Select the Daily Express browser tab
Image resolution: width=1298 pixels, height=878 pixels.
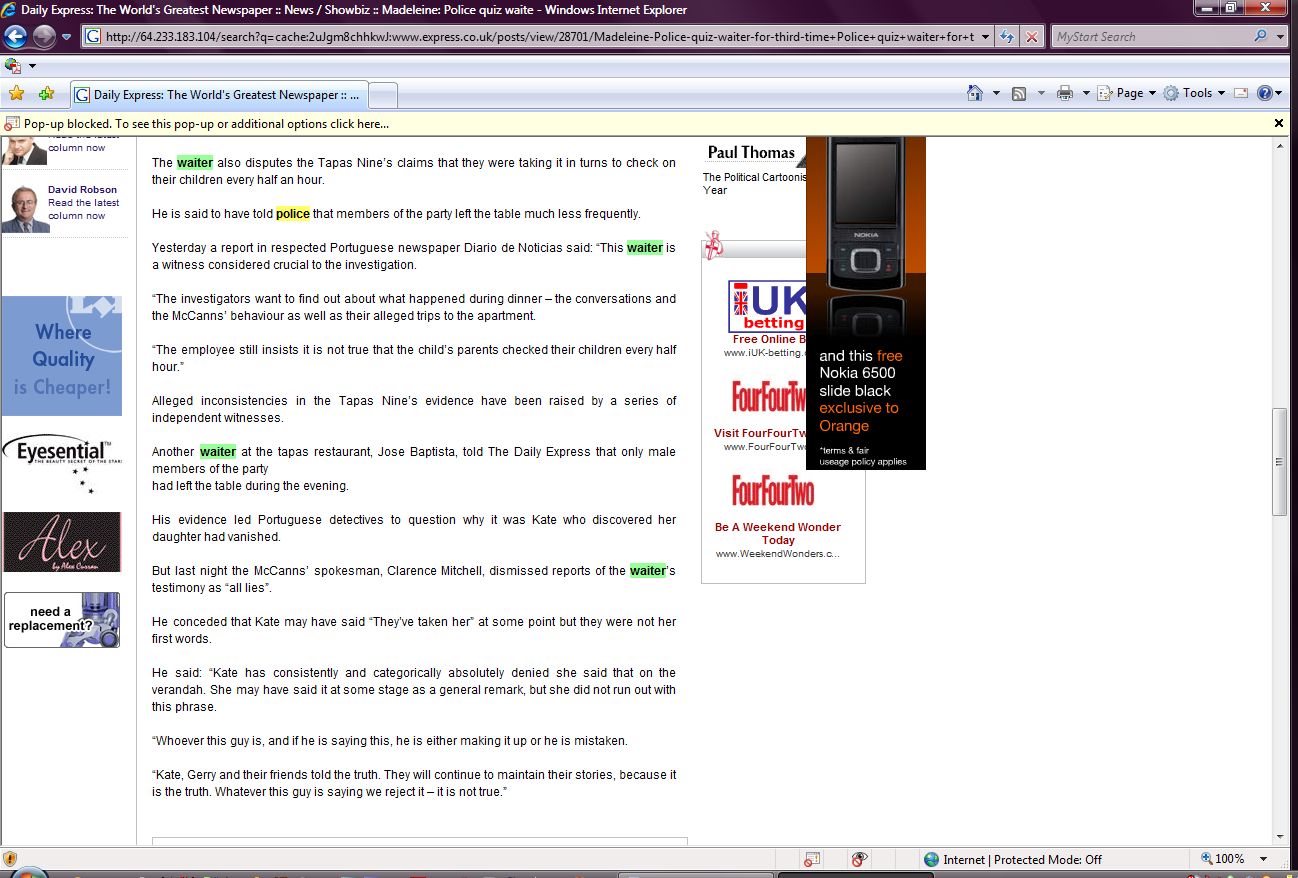(x=220, y=95)
